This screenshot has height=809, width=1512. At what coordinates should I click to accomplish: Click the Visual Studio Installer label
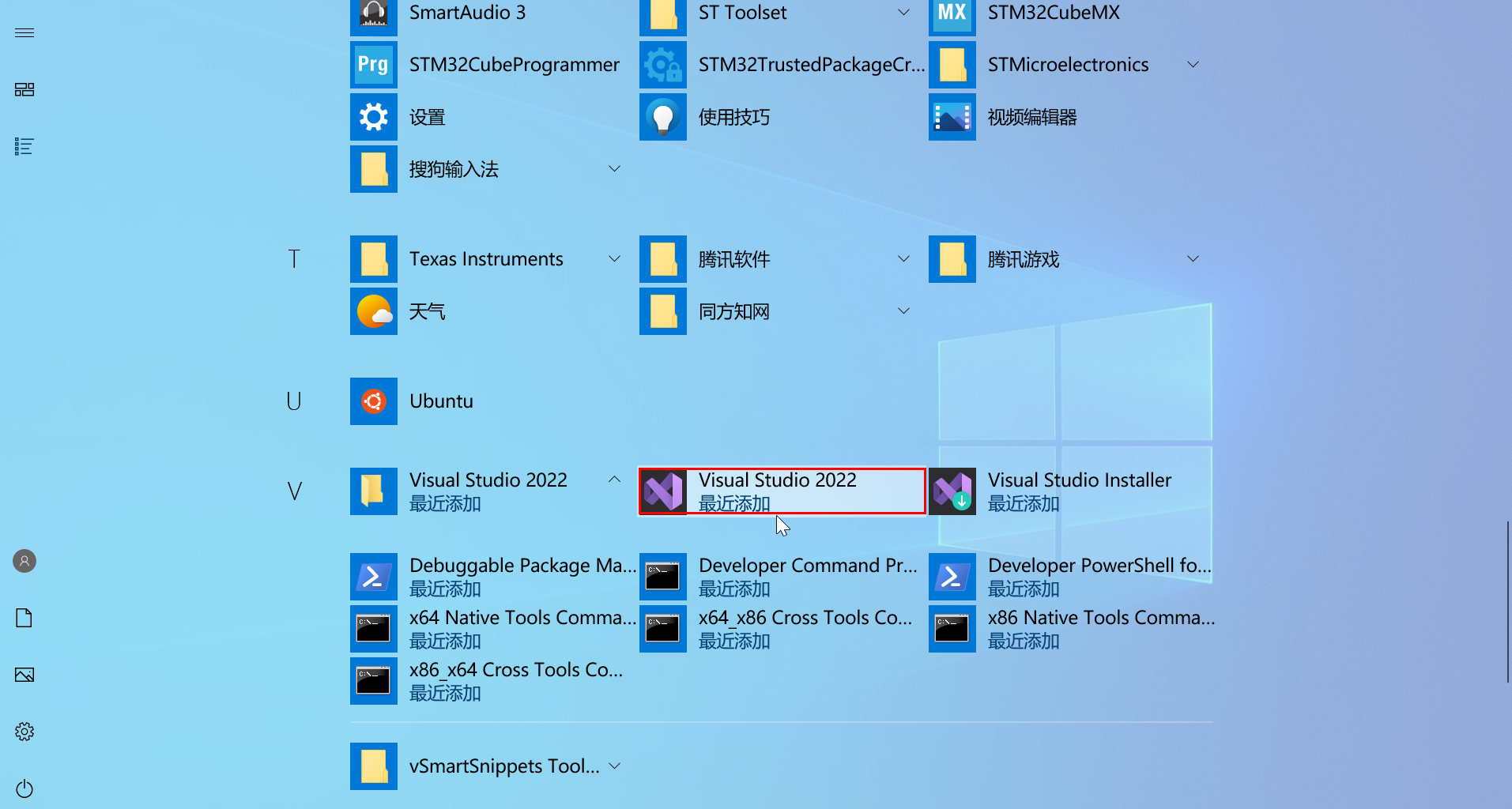click(1080, 480)
